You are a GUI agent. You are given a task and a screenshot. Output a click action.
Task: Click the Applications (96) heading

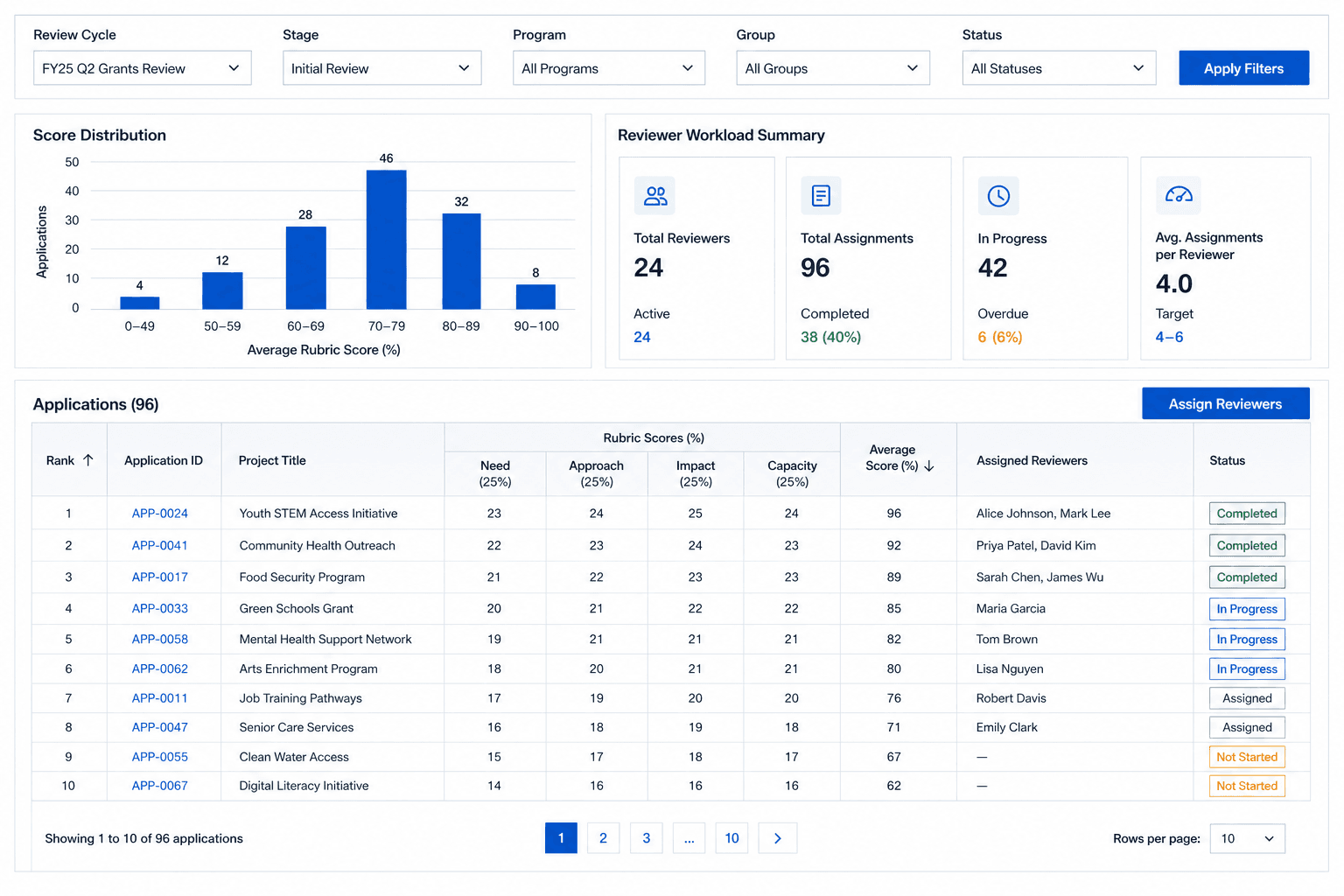click(x=95, y=404)
